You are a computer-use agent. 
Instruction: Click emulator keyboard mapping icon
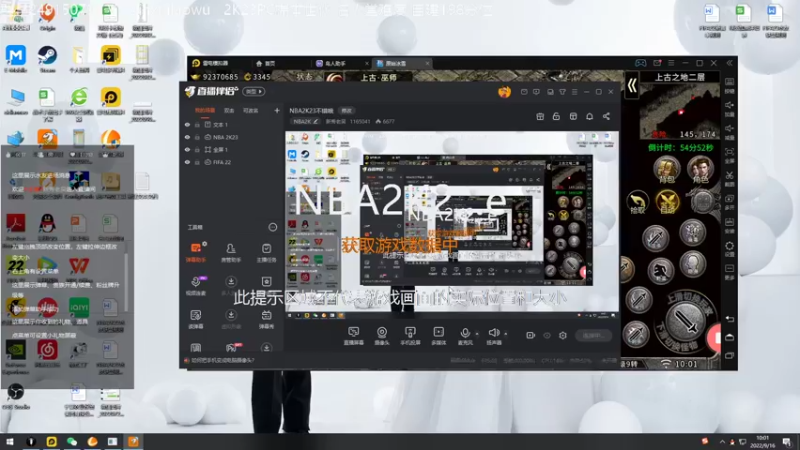pyautogui.click(x=730, y=82)
